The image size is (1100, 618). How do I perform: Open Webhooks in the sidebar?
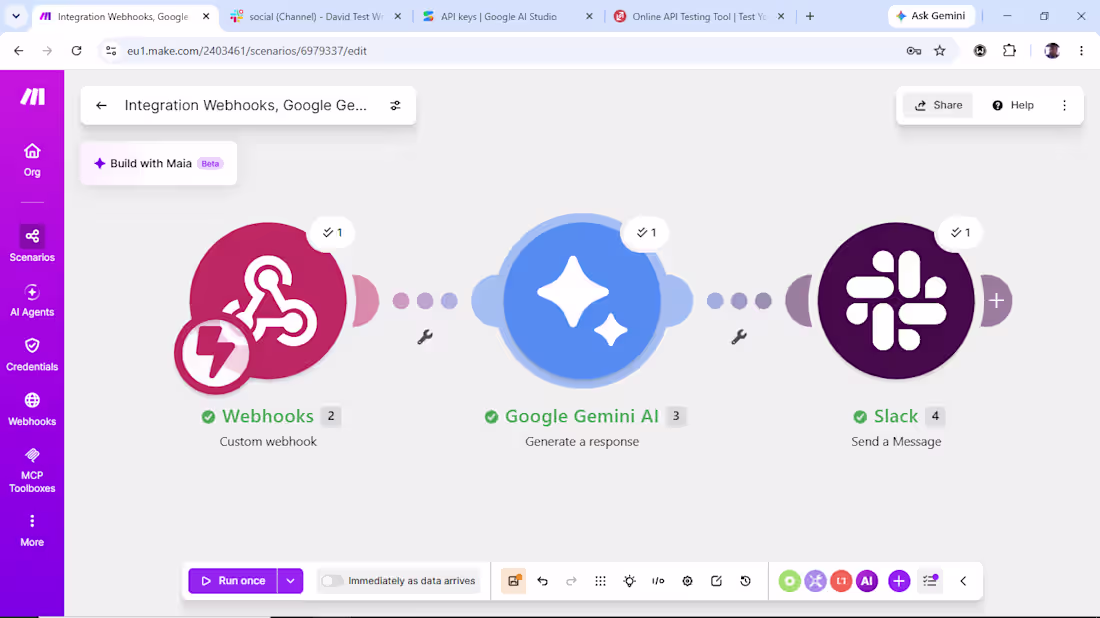32,410
